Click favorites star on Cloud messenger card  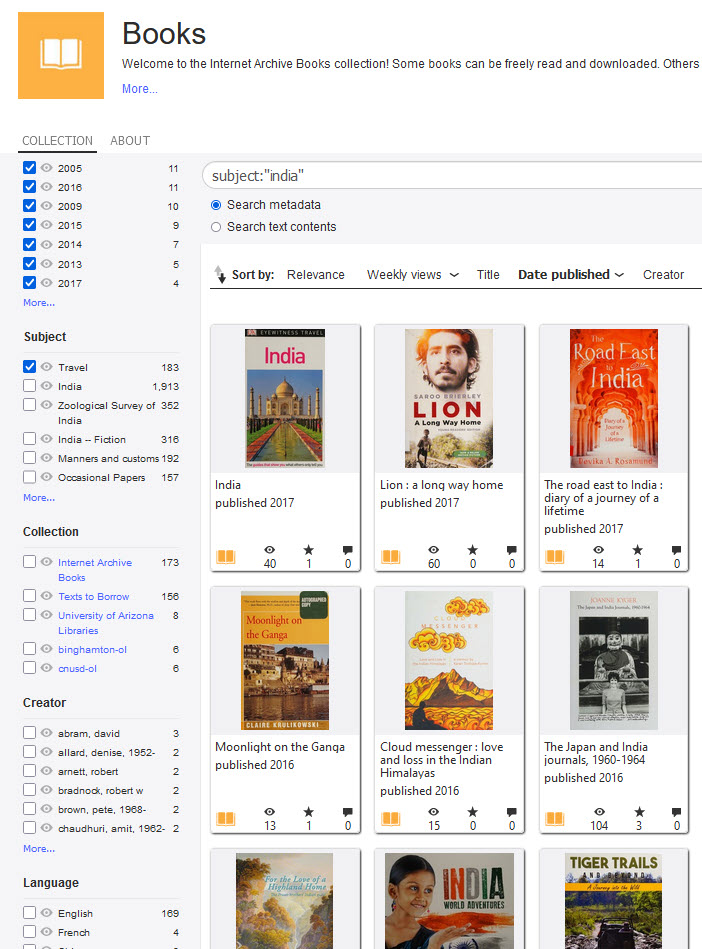[473, 812]
